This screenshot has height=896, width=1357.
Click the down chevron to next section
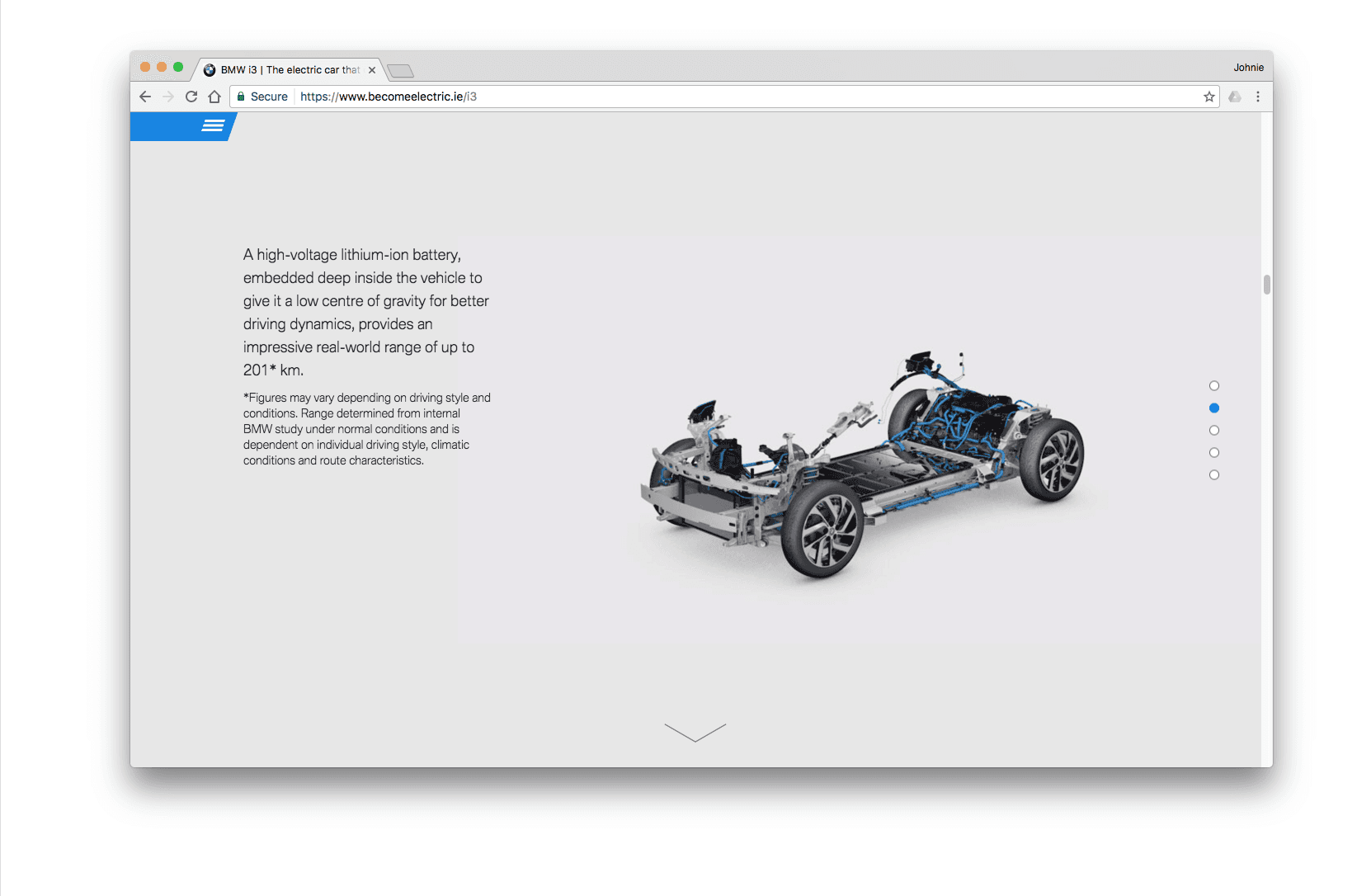tap(695, 733)
